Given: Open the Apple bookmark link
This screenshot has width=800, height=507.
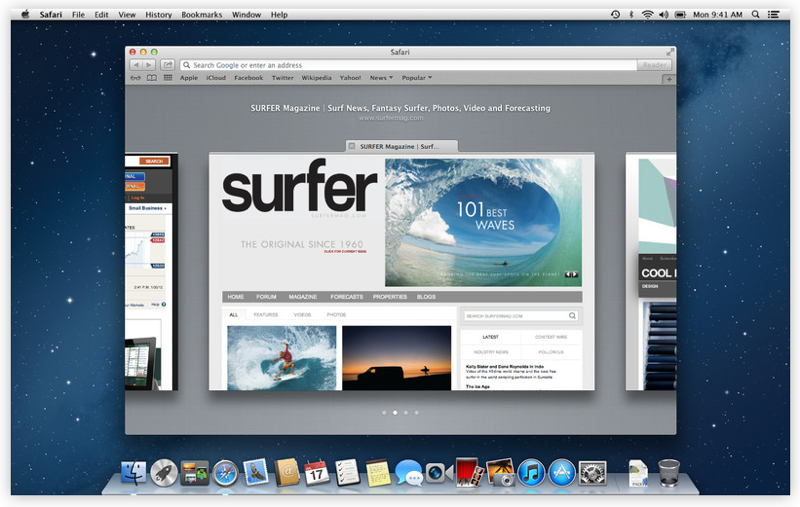Looking at the screenshot, I should point(189,78).
